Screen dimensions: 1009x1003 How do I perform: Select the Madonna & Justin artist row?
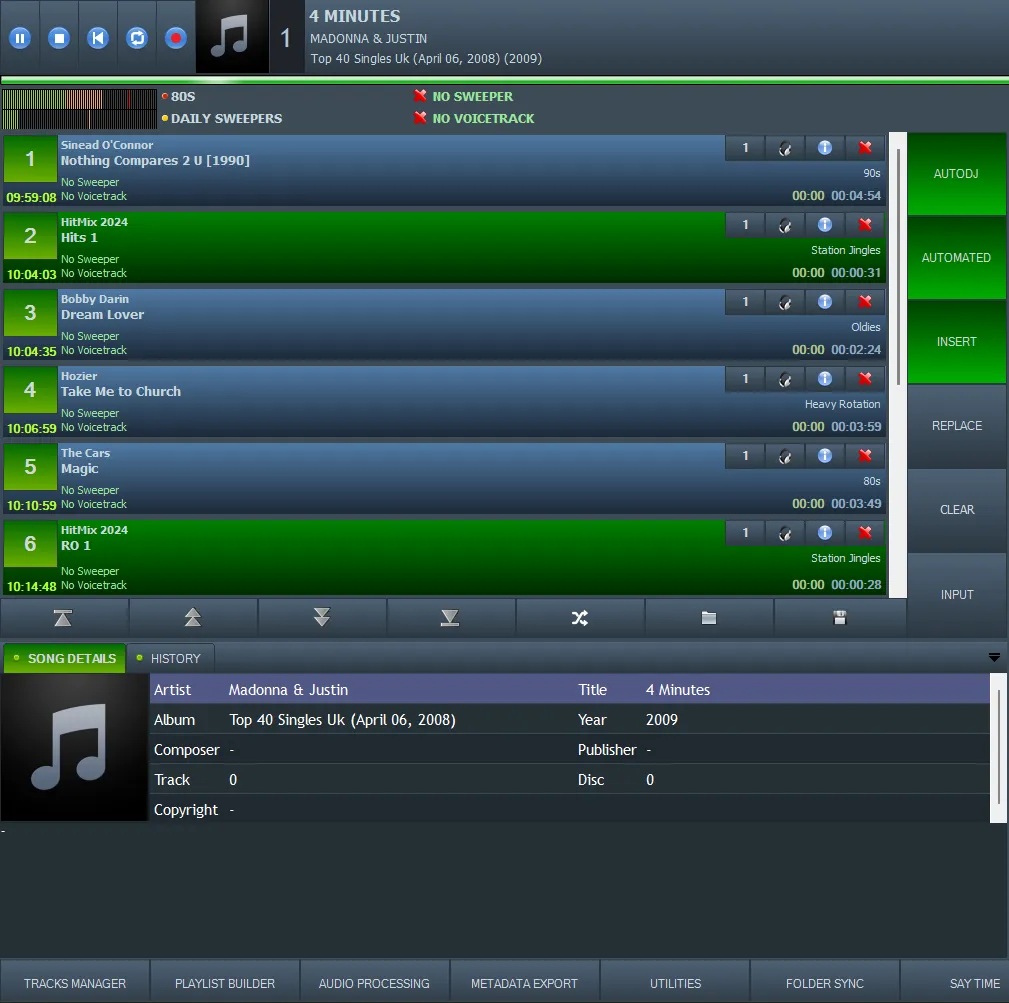pyautogui.click(x=569, y=689)
